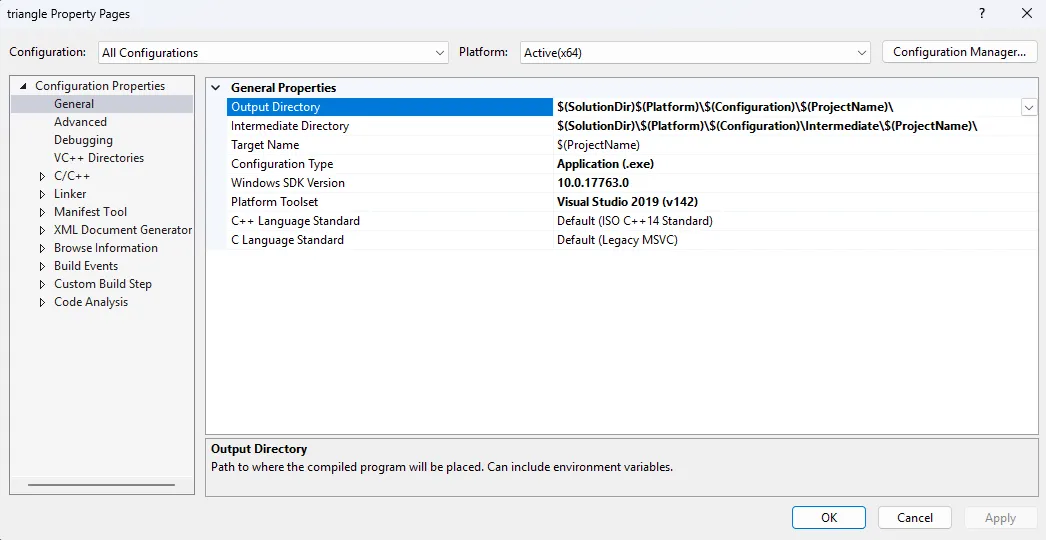The image size is (1046, 540).
Task: Select the Intermediate Directory property row
Action: [290, 126]
